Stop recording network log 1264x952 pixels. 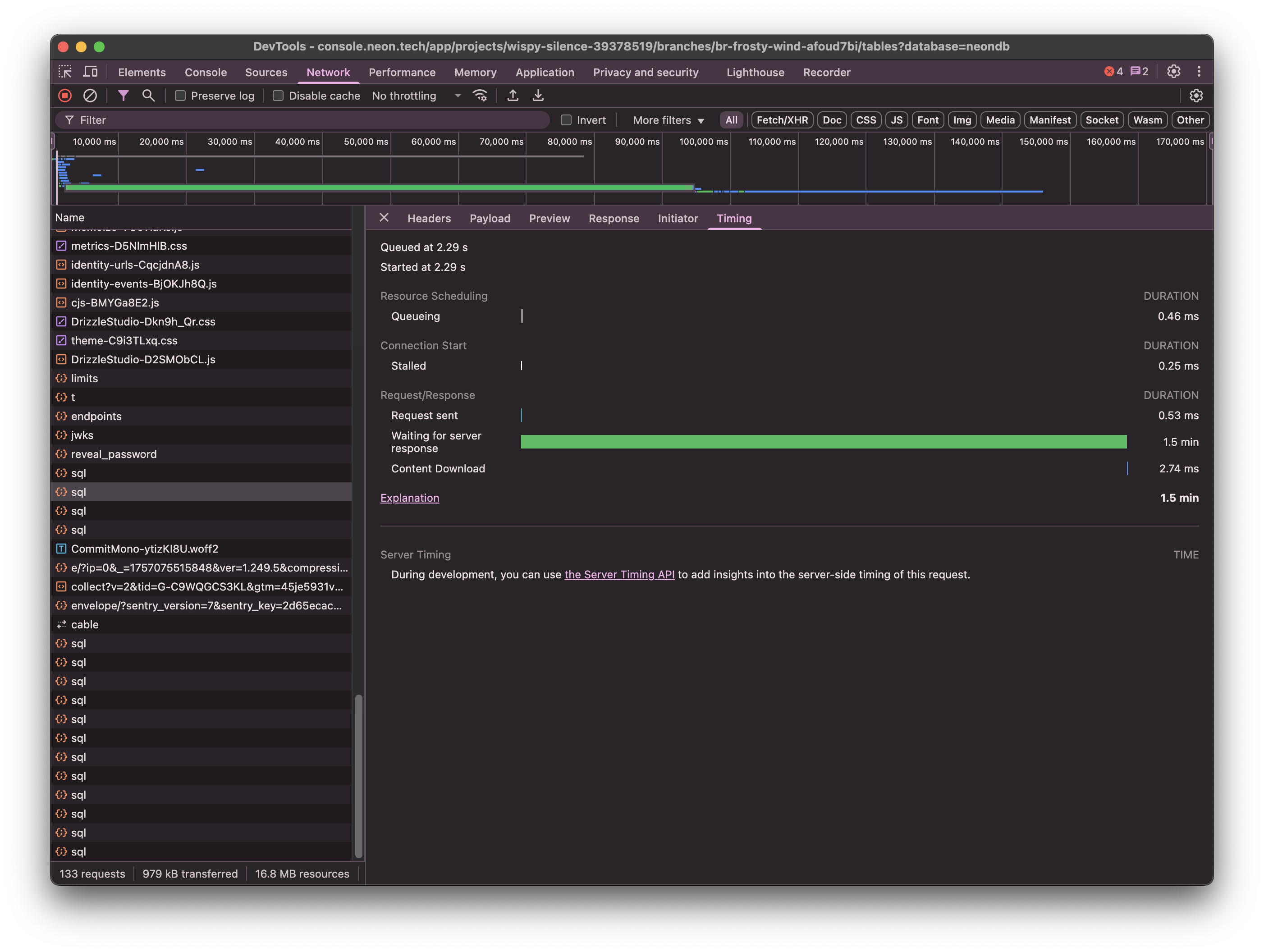point(65,96)
